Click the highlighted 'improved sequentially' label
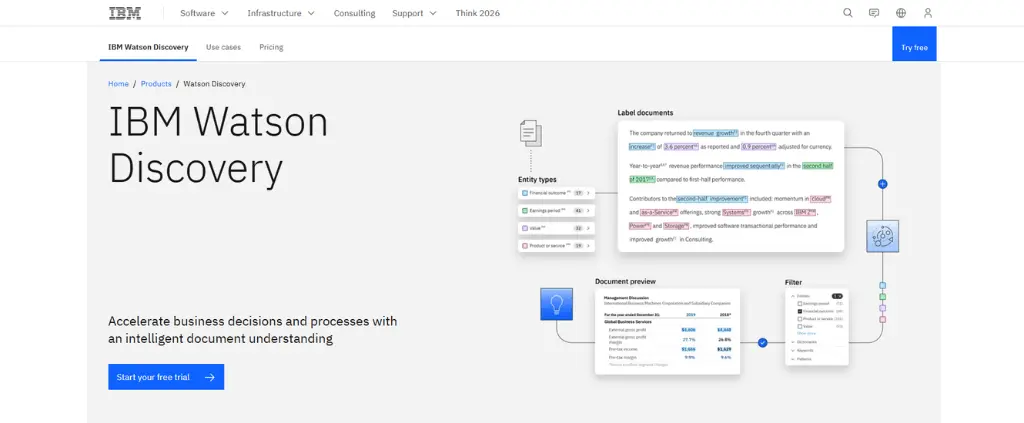1024x423 pixels. pyautogui.click(x=754, y=166)
